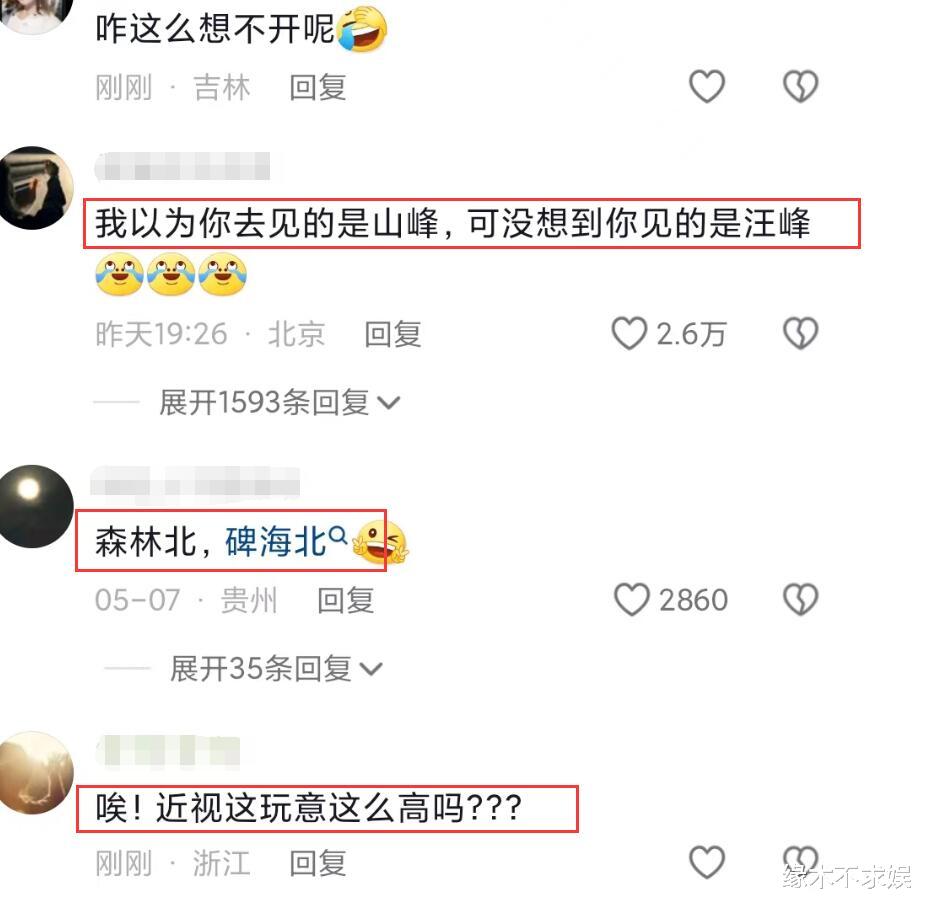The height and width of the screenshot is (907, 925).
Task: Reply to the 北京 comment from 昨天19:26
Action: (x=393, y=335)
